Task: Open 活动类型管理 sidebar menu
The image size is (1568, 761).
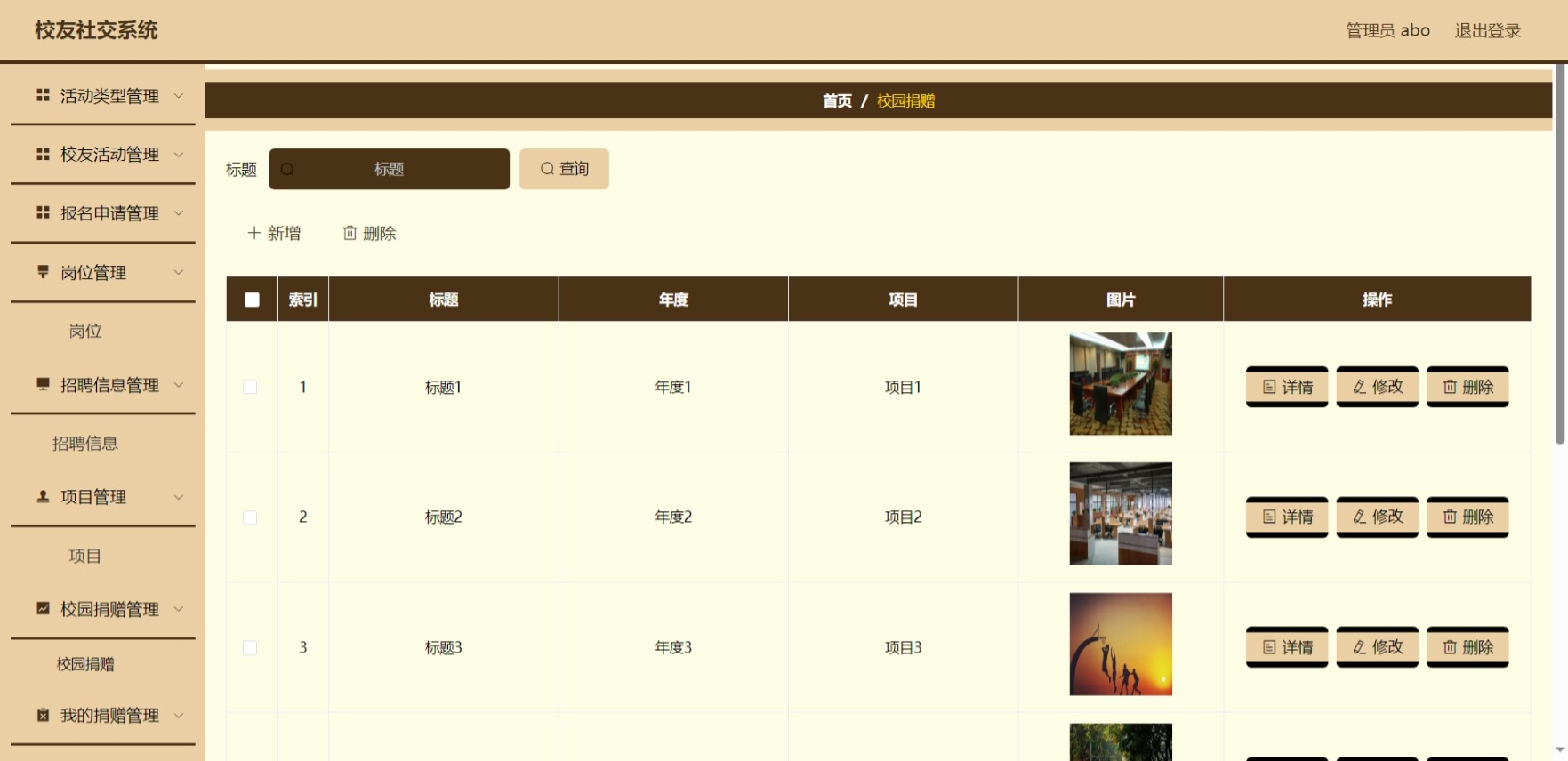Action: (103, 95)
